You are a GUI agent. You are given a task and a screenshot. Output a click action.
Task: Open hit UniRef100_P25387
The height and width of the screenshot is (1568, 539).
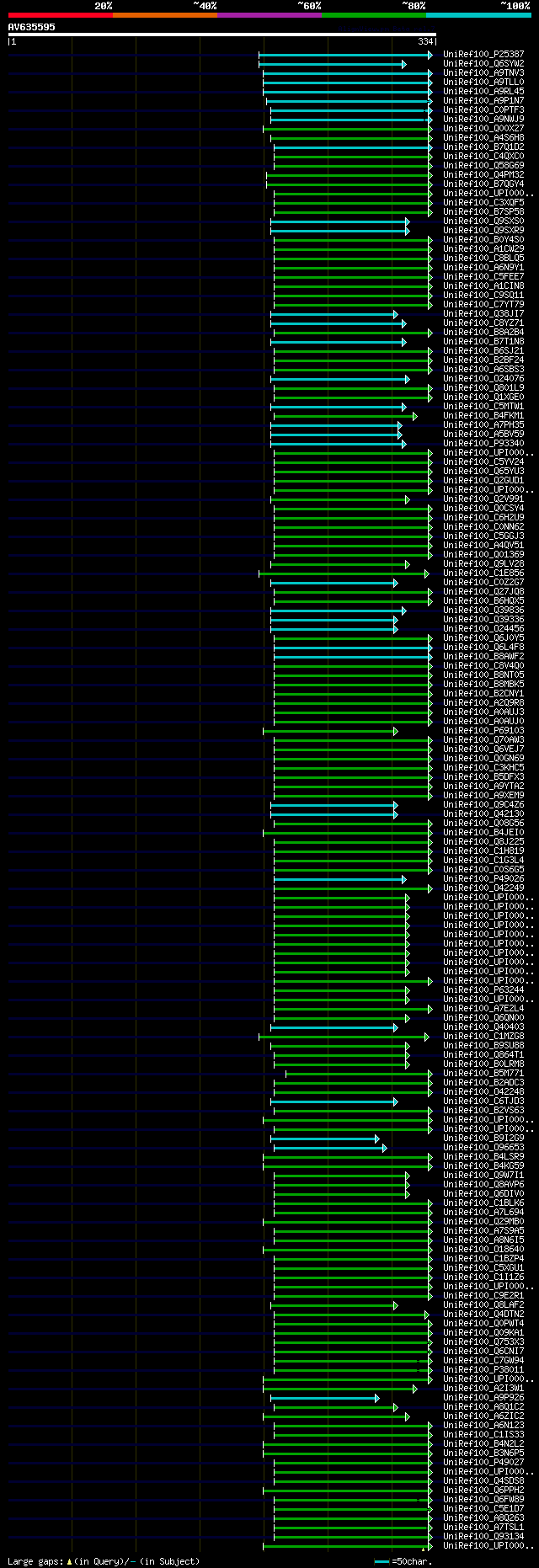coord(483,55)
